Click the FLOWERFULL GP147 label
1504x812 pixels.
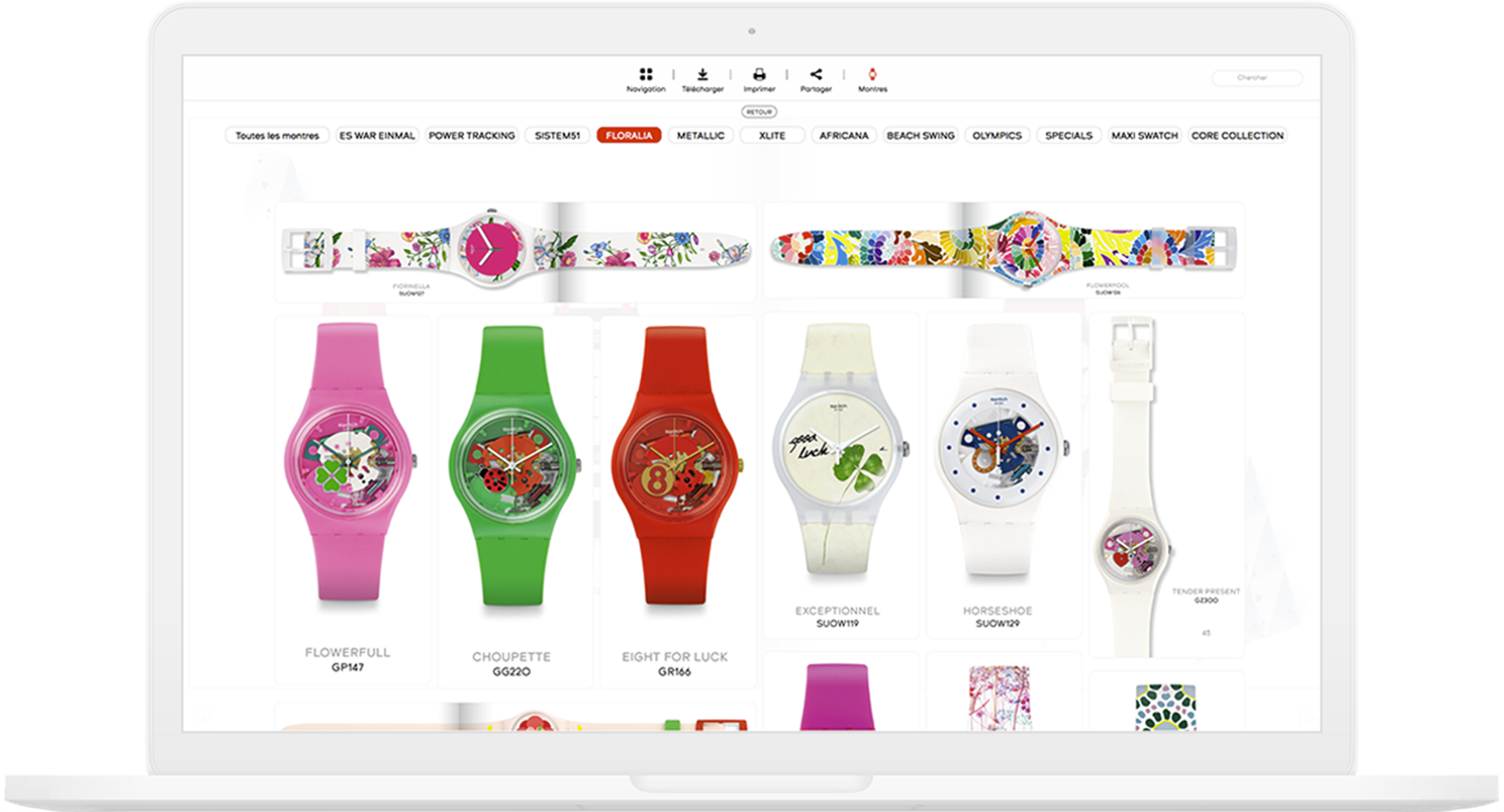point(348,659)
